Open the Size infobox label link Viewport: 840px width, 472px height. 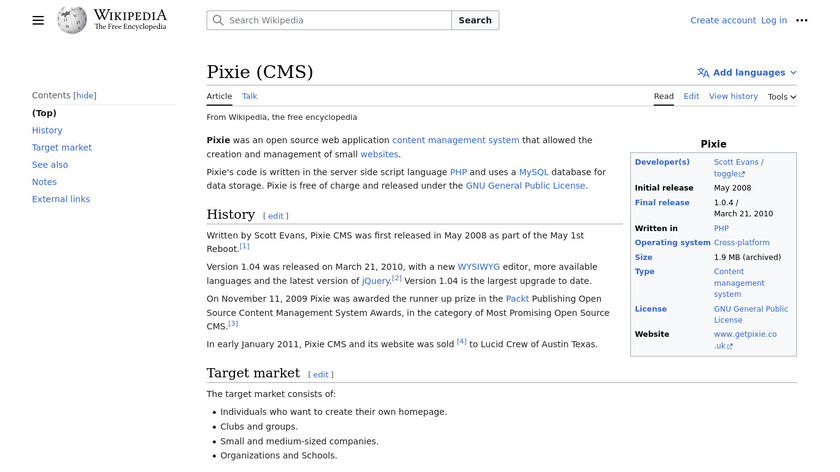click(x=643, y=257)
